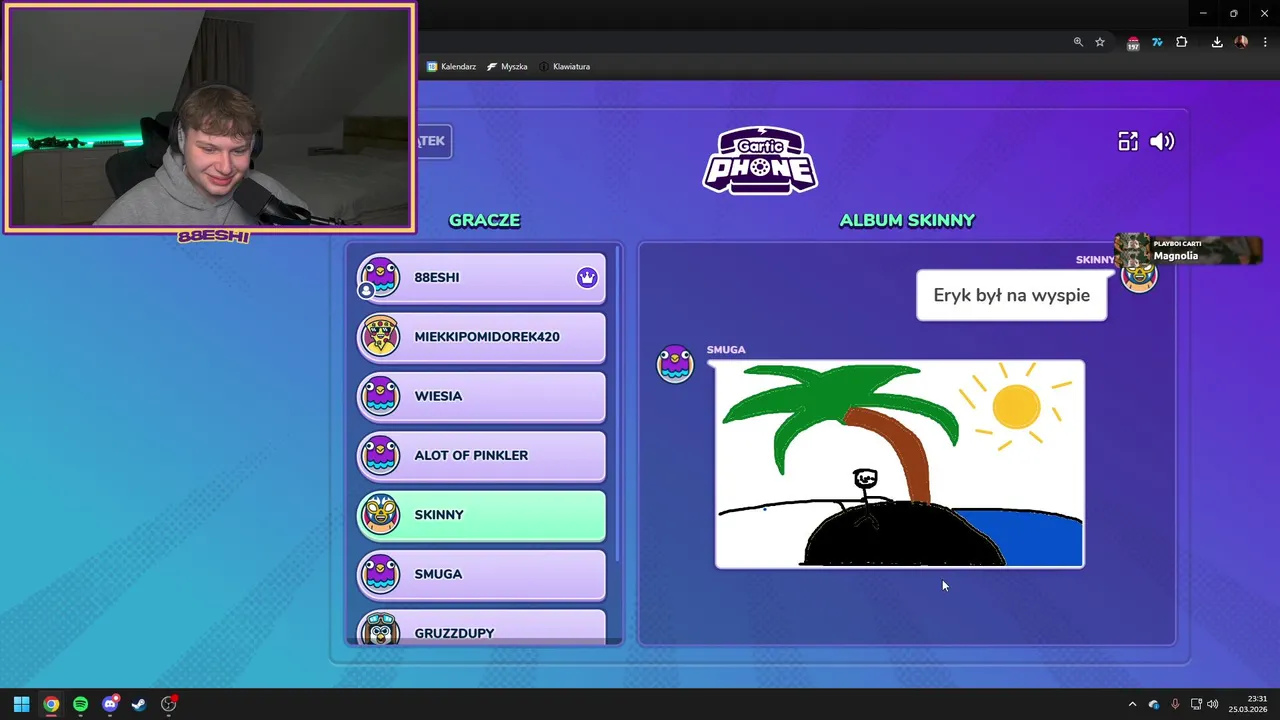
Task: Open system volume tray icon
Action: [1213, 704]
